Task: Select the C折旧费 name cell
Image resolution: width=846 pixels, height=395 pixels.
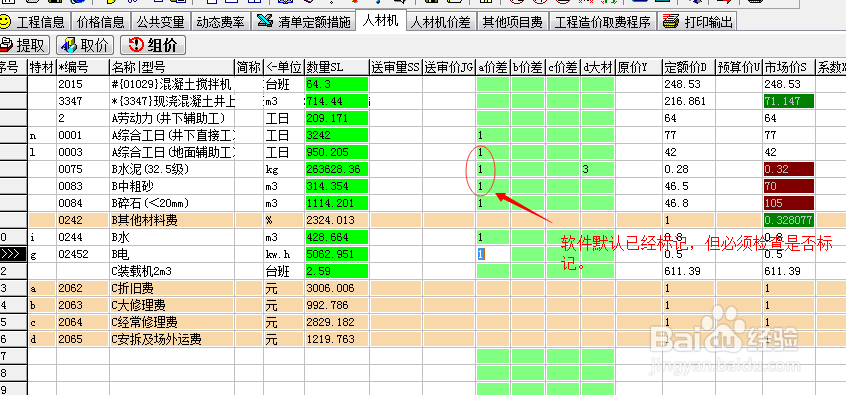Action: pyautogui.click(x=172, y=288)
